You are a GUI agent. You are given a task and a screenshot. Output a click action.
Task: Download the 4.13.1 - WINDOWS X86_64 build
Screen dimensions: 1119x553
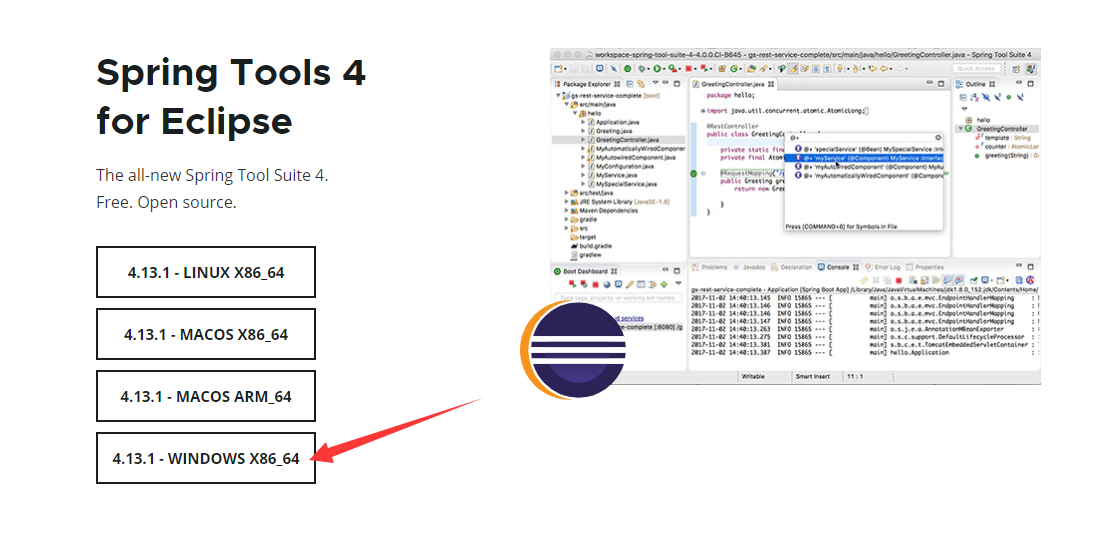pos(206,458)
